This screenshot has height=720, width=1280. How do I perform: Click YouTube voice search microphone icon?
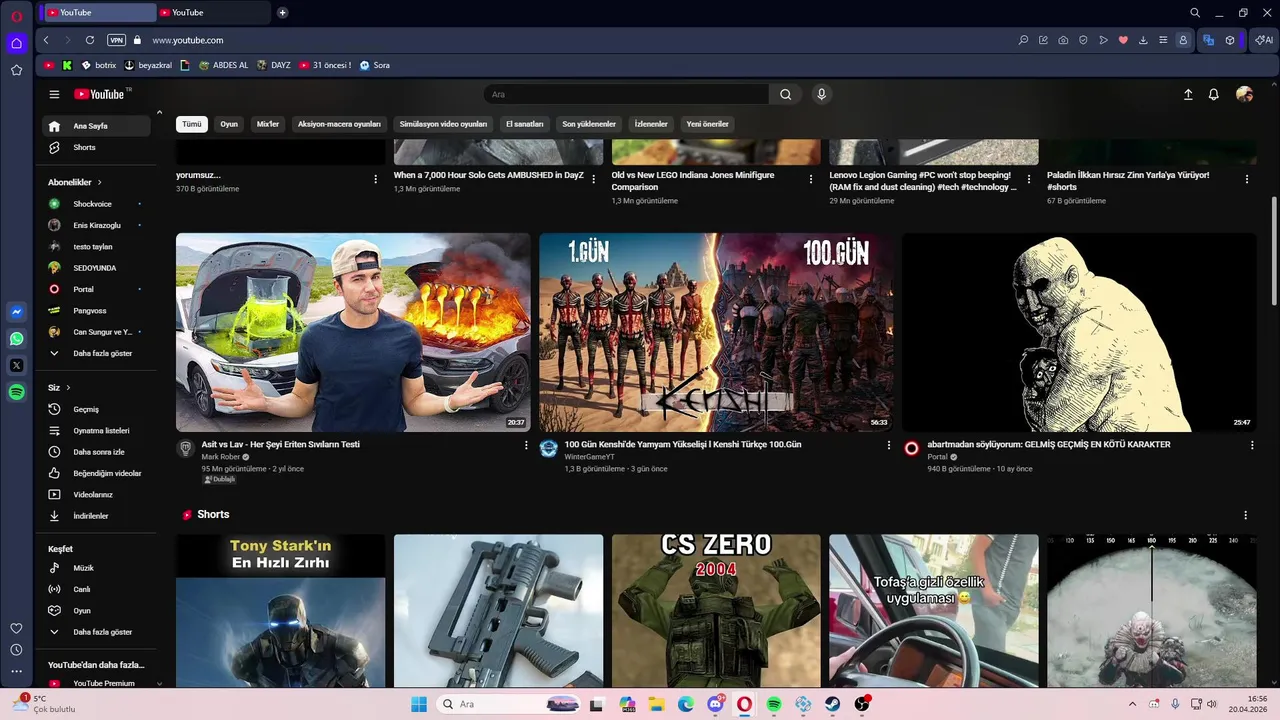coord(821,94)
